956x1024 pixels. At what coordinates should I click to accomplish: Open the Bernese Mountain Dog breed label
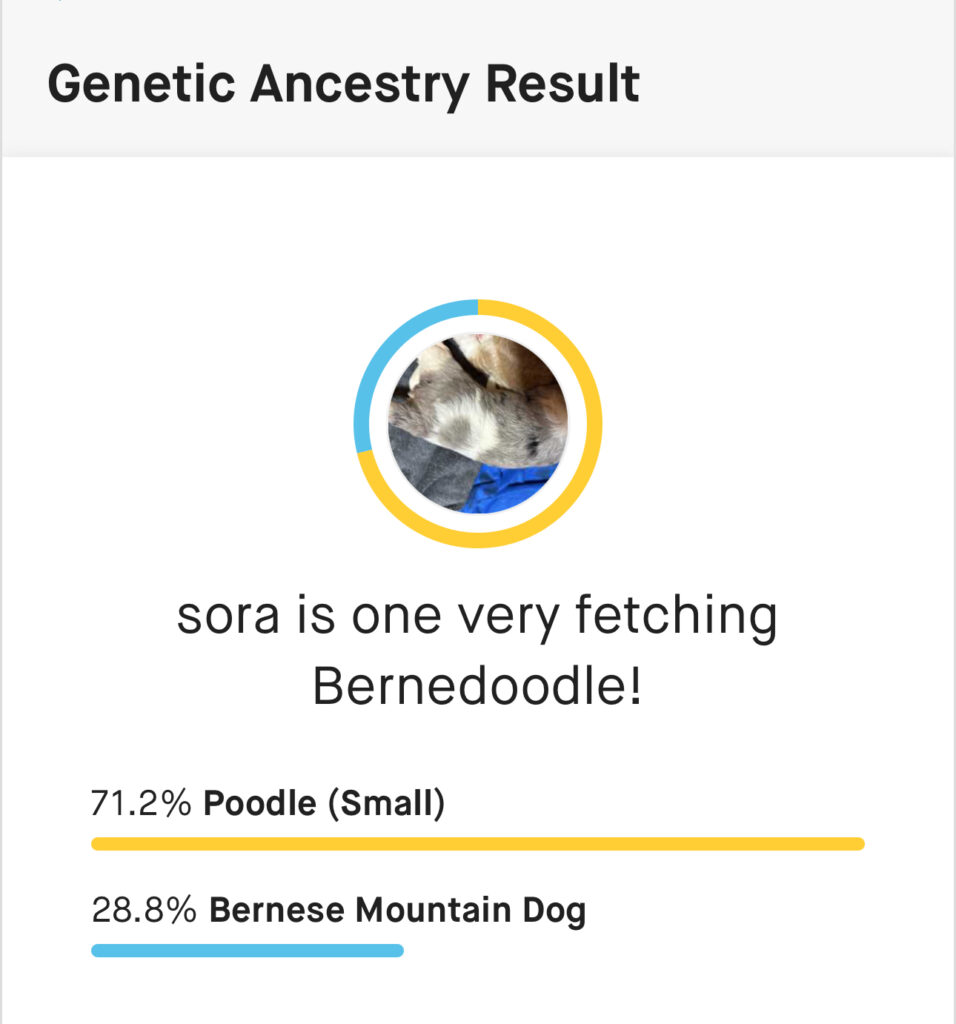pos(397,910)
